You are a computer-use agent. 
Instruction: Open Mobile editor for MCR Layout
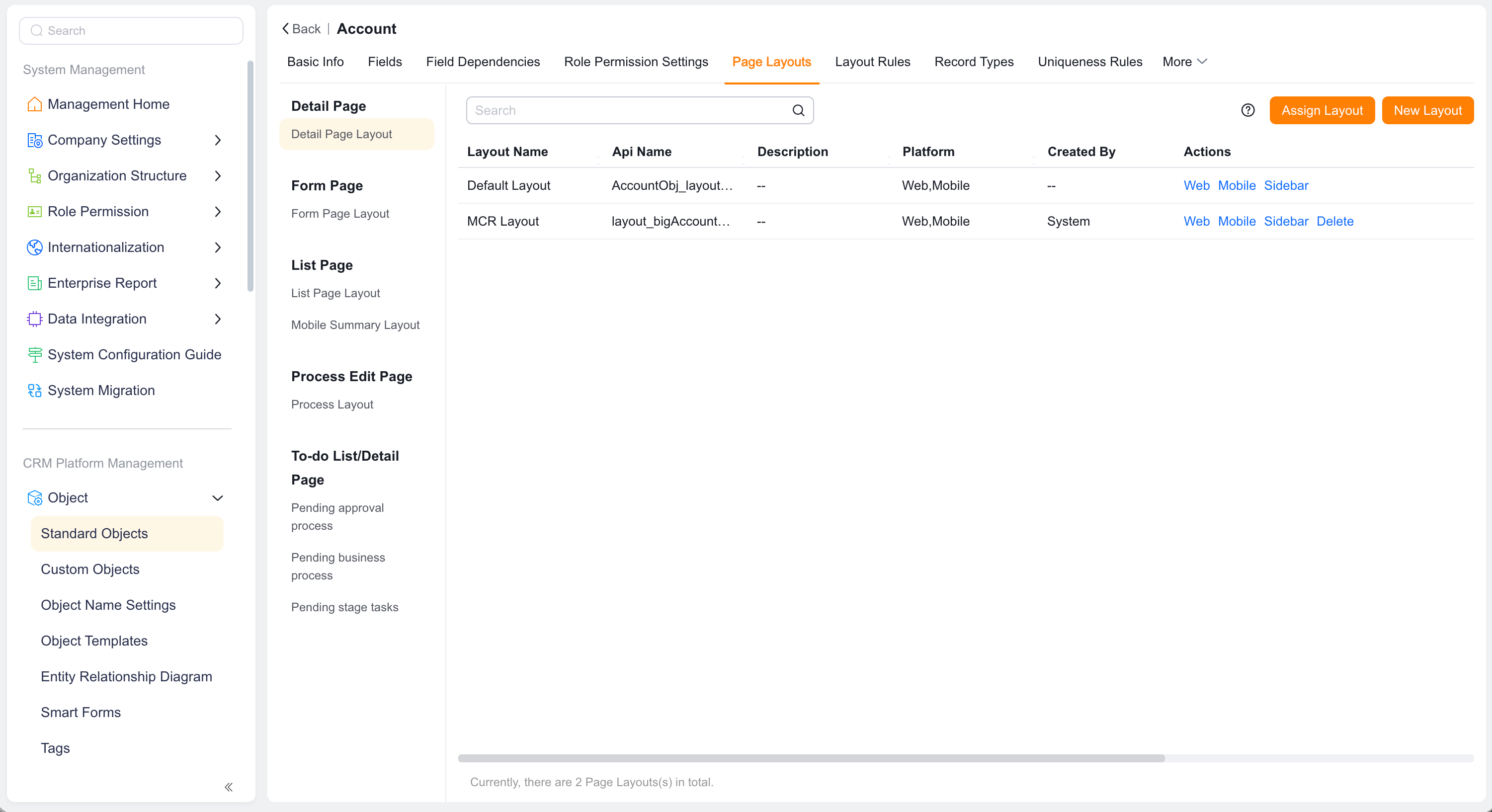coord(1237,221)
